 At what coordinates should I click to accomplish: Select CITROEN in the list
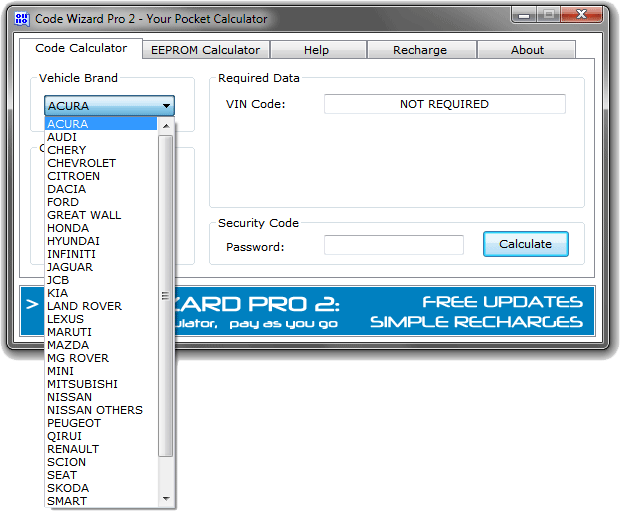pyautogui.click(x=101, y=176)
